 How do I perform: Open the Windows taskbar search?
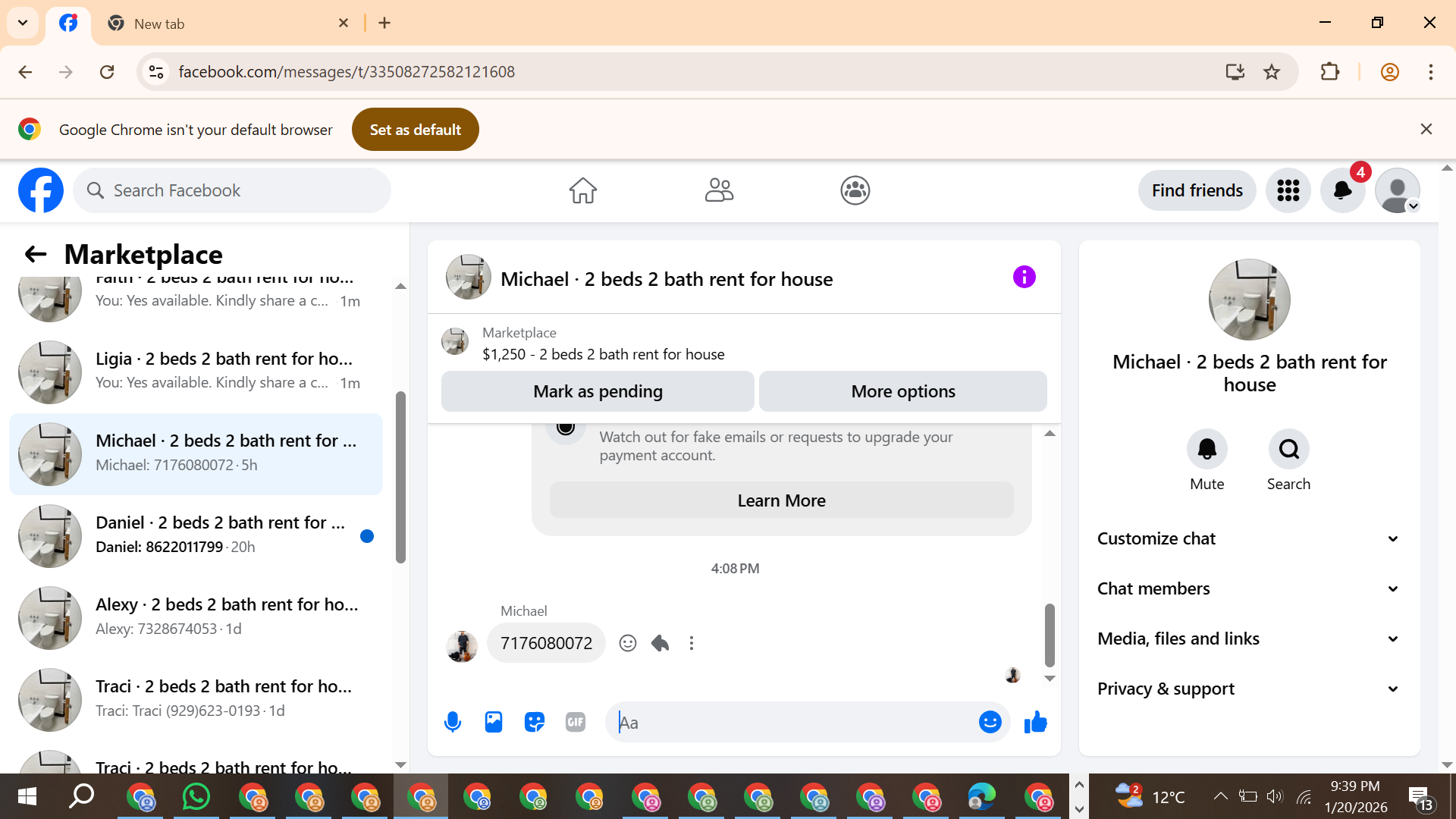point(82,796)
